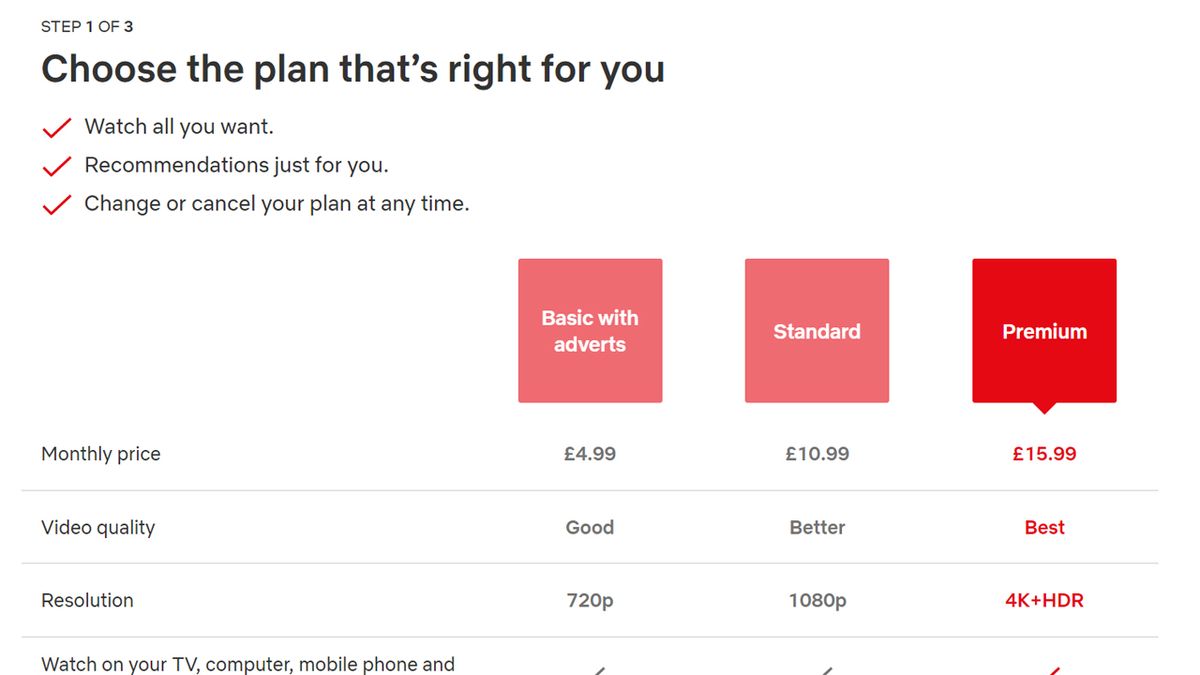This screenshot has width=1200, height=675.
Task: Click the Good video quality cell
Action: click(x=590, y=527)
